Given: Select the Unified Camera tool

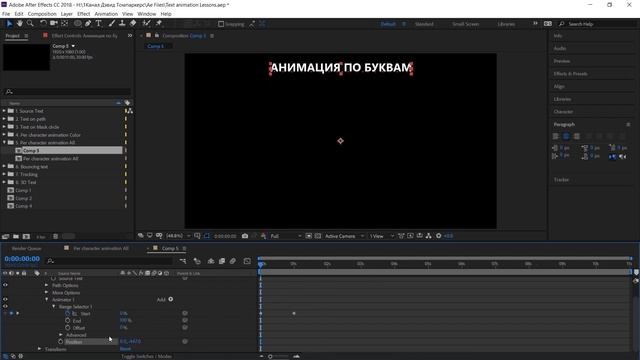Looking at the screenshot, I should [x=54, y=24].
